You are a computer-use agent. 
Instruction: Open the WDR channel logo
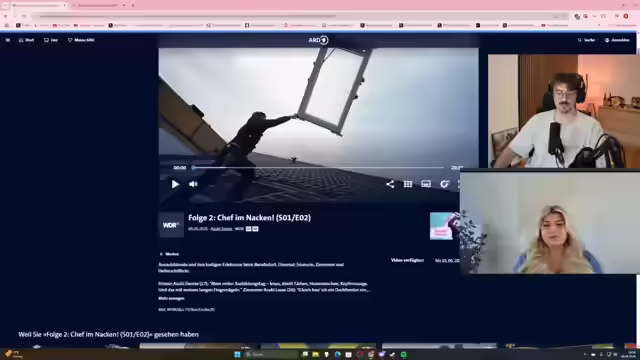coord(171,225)
